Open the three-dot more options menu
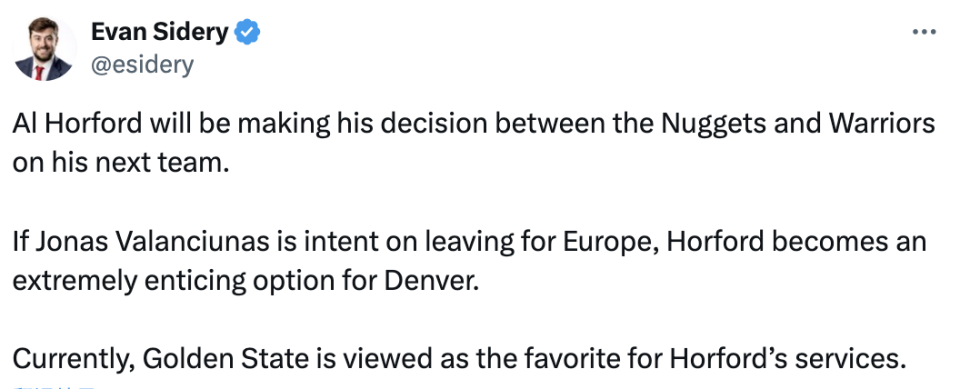The width and height of the screenshot is (960, 389). click(x=924, y=32)
